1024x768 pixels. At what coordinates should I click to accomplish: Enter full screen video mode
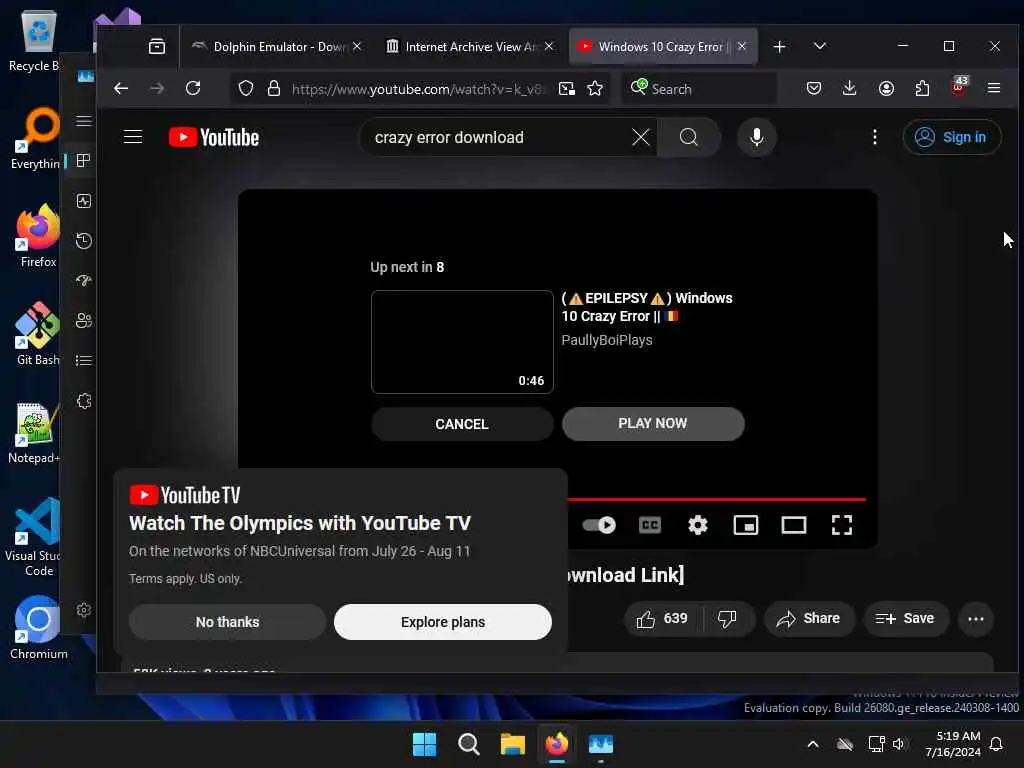click(842, 525)
